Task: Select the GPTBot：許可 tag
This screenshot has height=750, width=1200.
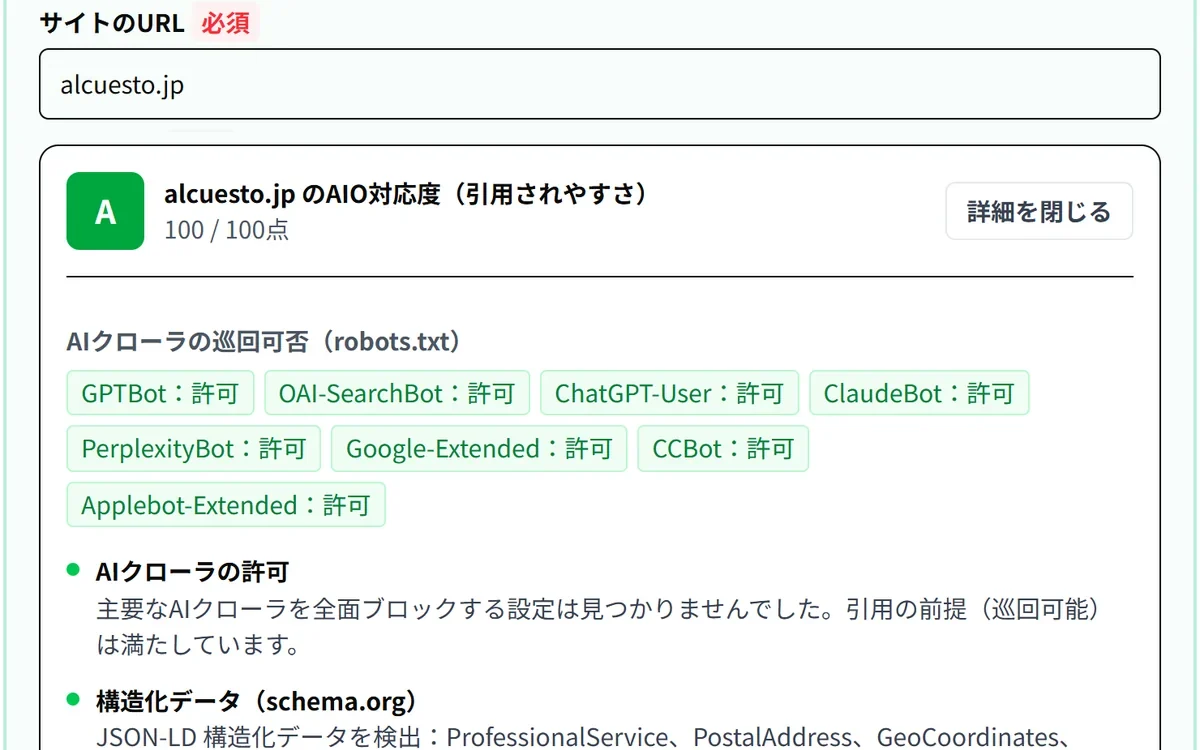Action: (x=160, y=393)
